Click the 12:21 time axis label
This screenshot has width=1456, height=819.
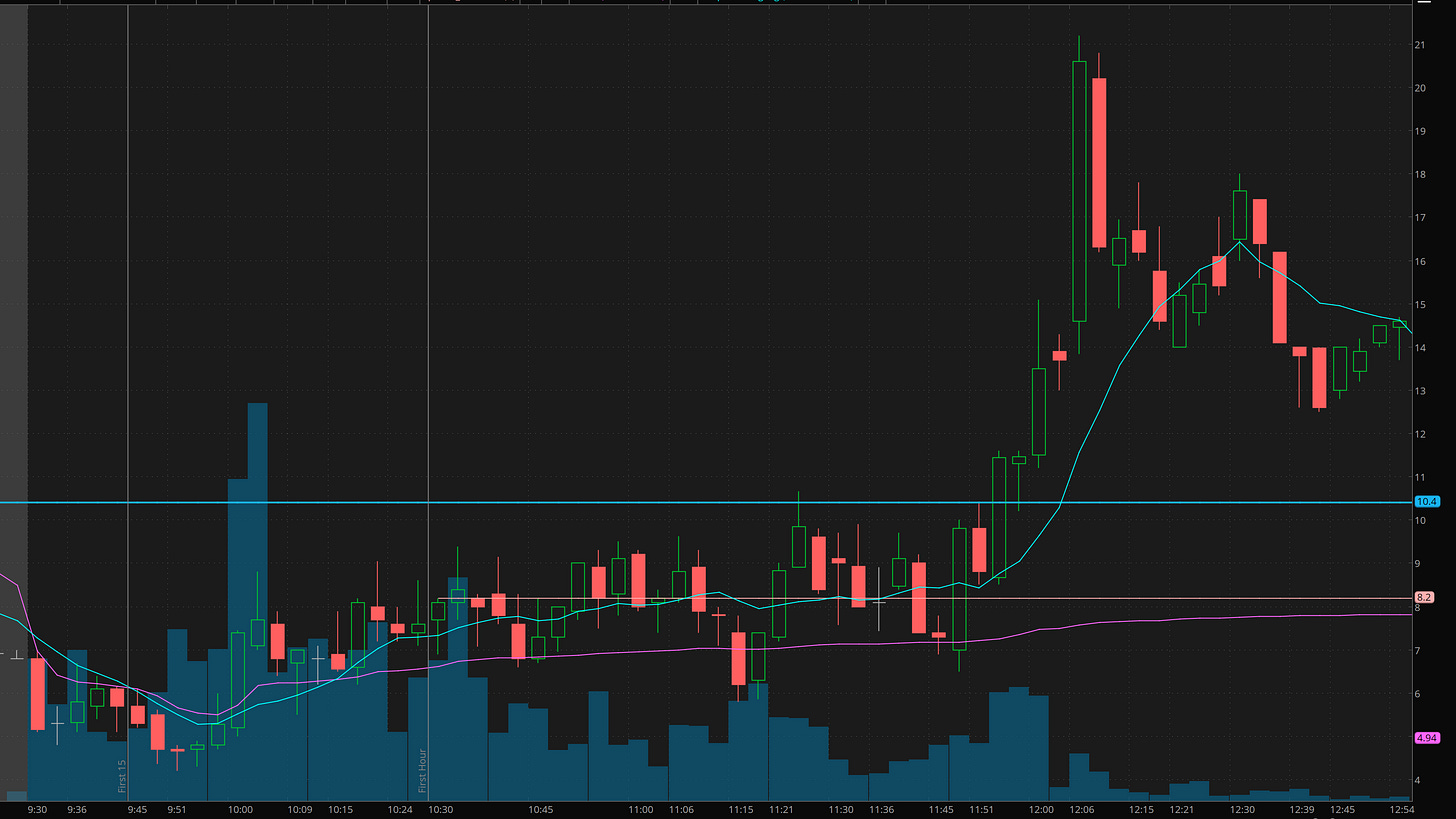(x=1182, y=810)
